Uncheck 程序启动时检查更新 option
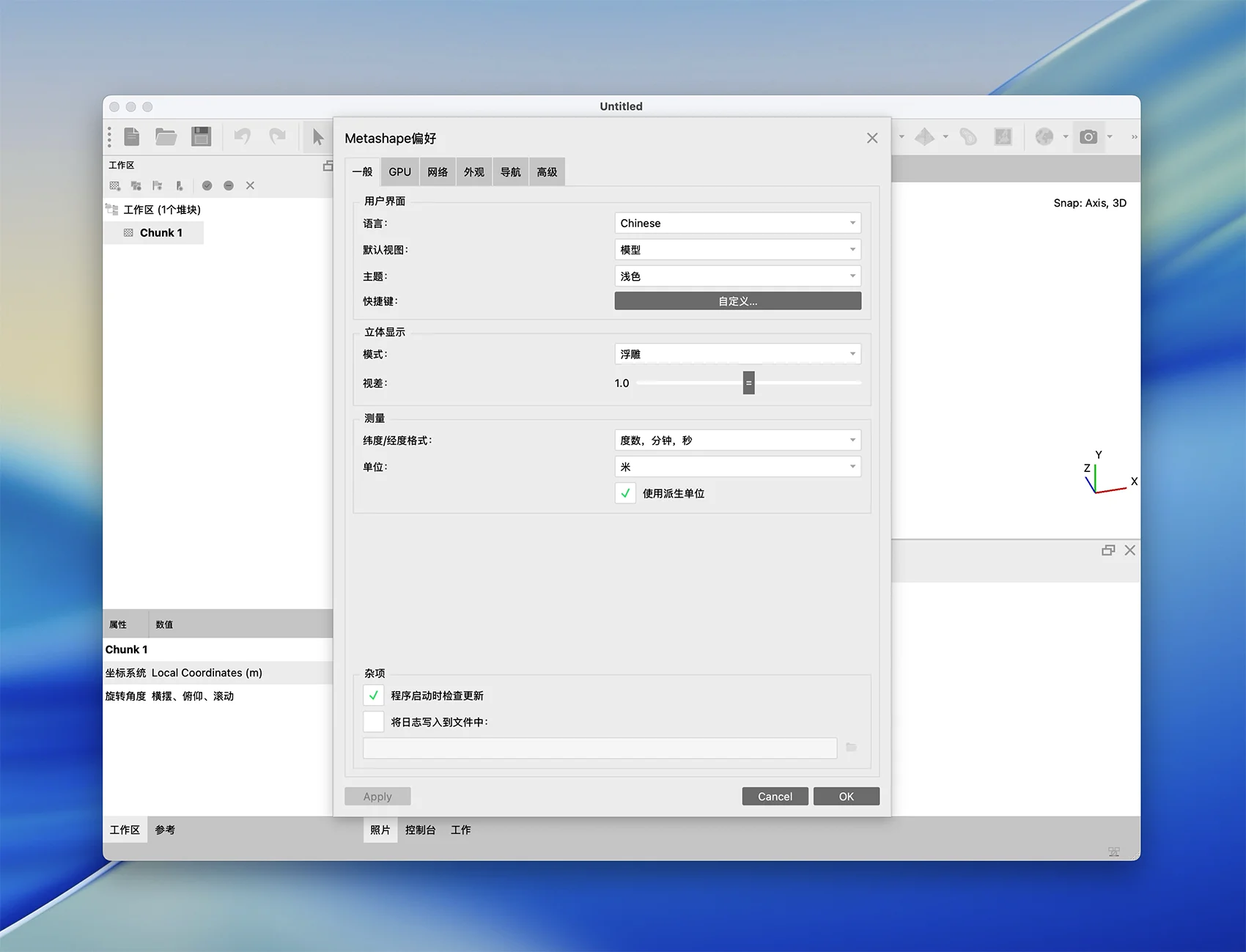 [374, 695]
